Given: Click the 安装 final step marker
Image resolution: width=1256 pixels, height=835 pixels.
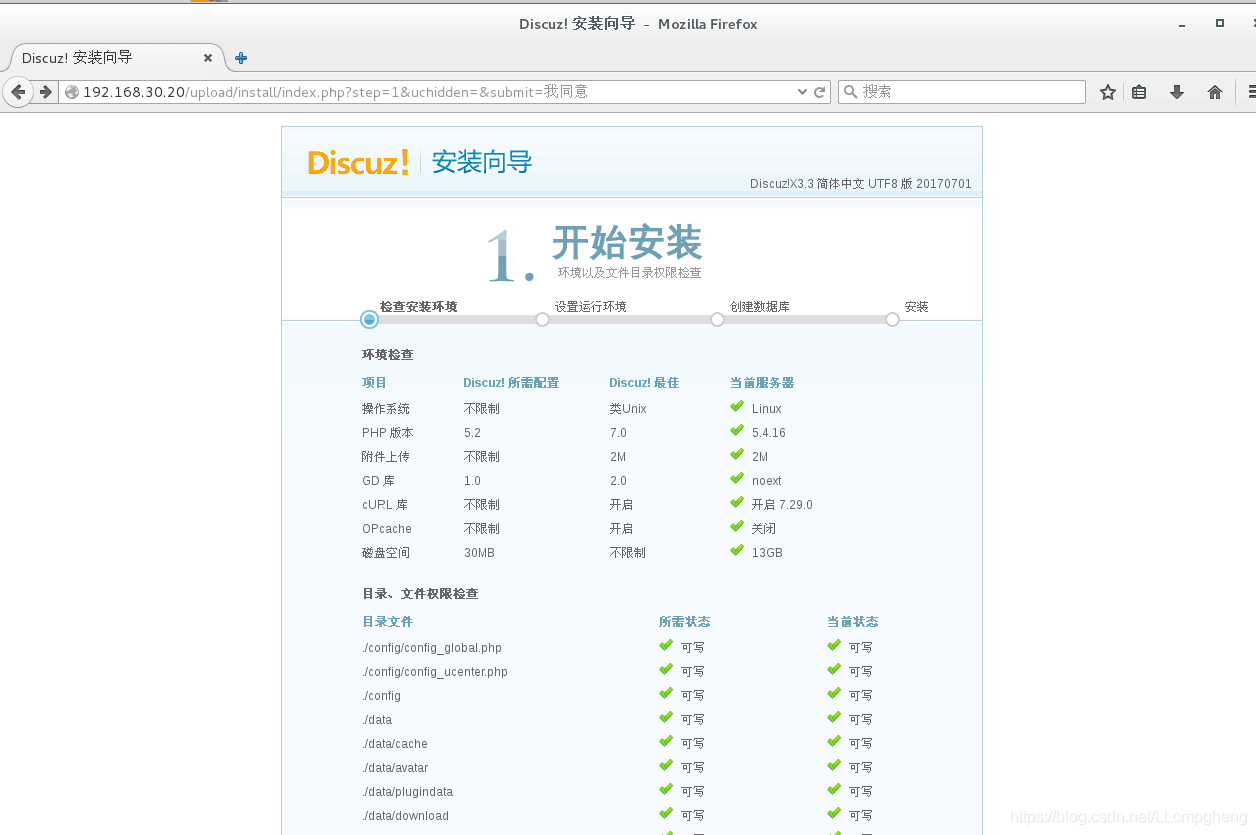Looking at the screenshot, I should click(x=892, y=320).
